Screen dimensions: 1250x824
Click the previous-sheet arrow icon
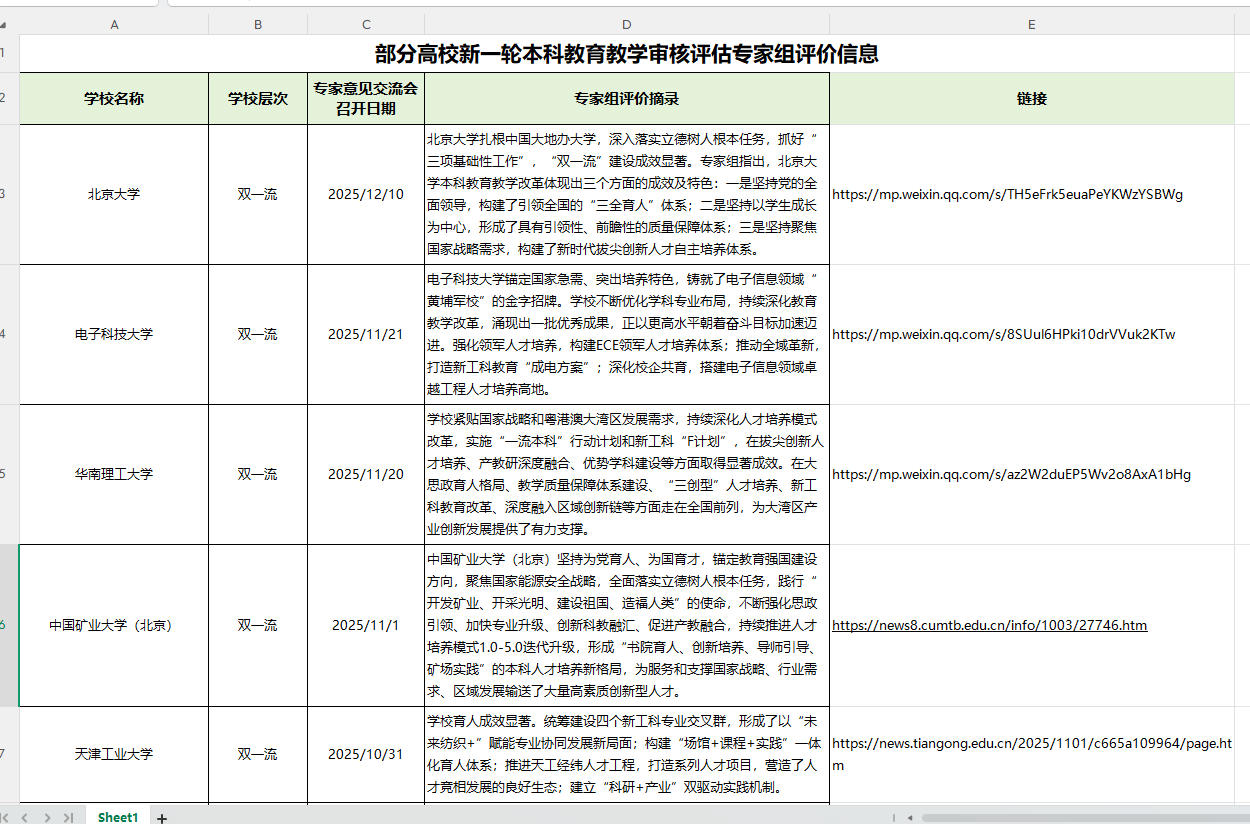click(x=27, y=817)
